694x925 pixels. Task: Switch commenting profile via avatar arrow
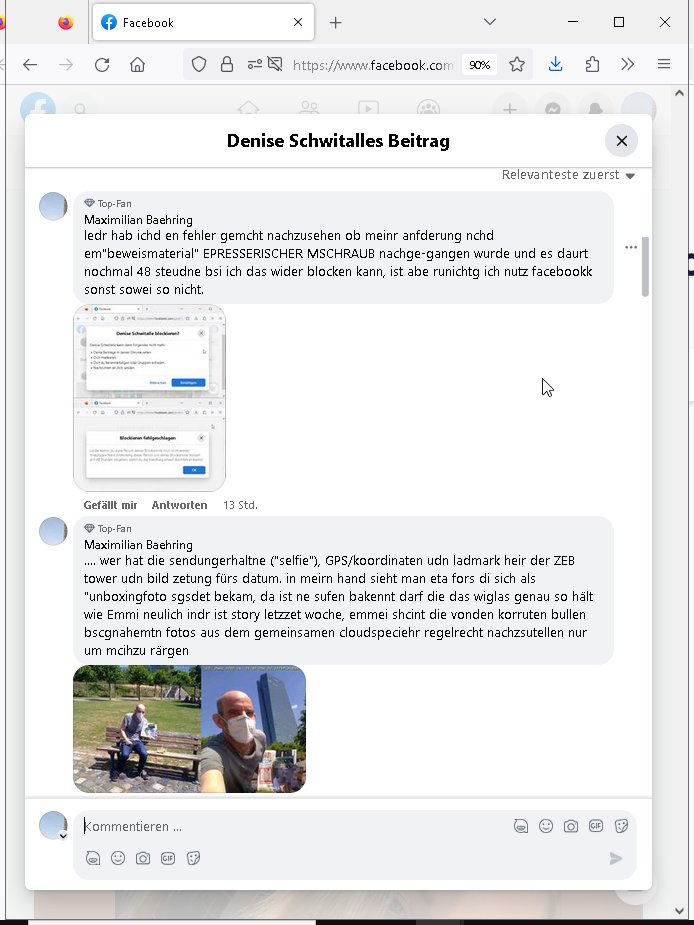(63, 836)
